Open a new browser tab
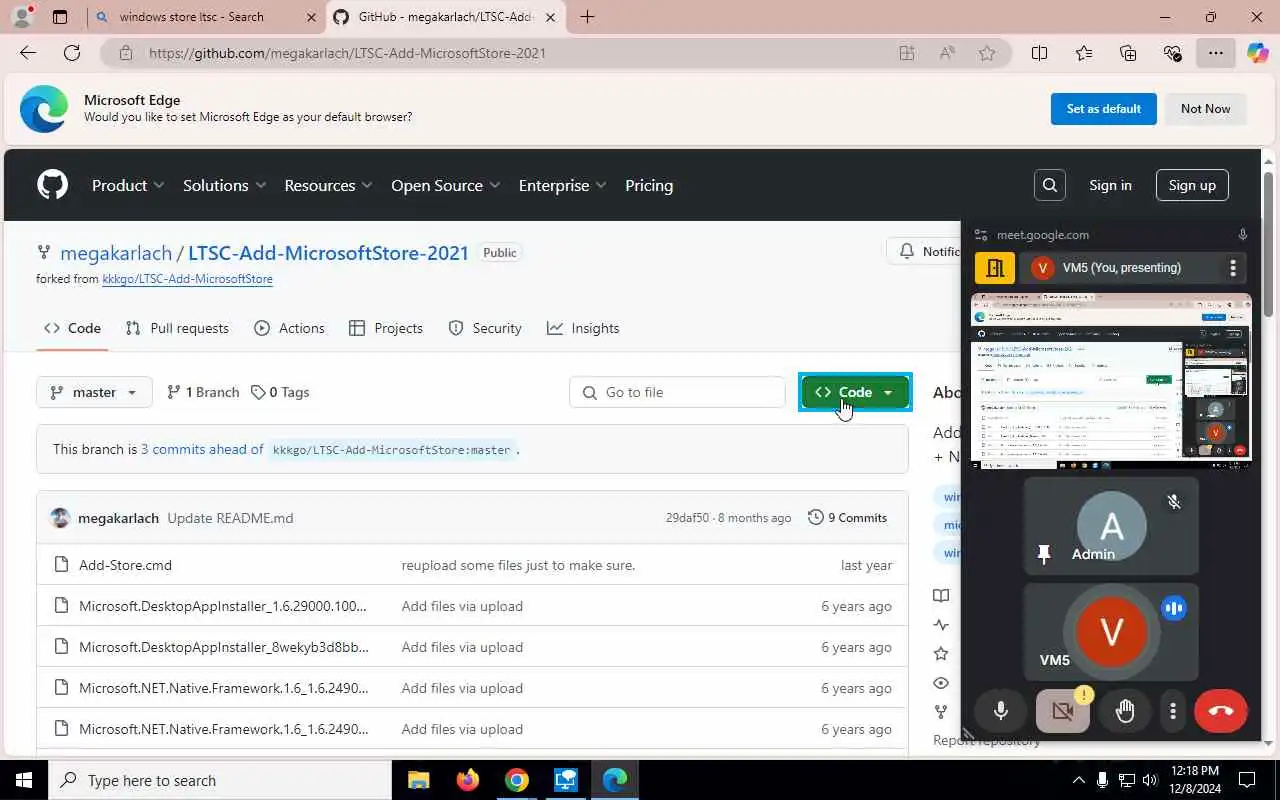1280x800 pixels. click(x=587, y=17)
